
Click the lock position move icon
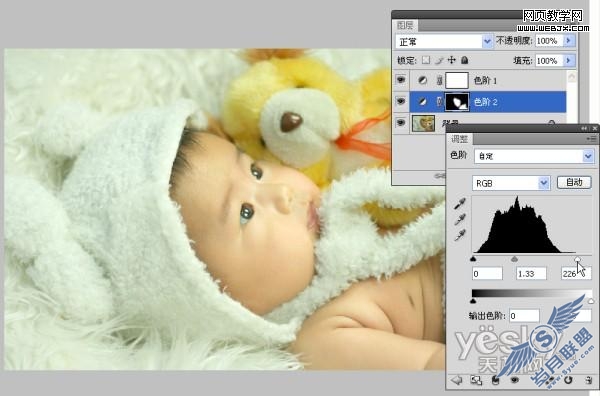pos(452,60)
